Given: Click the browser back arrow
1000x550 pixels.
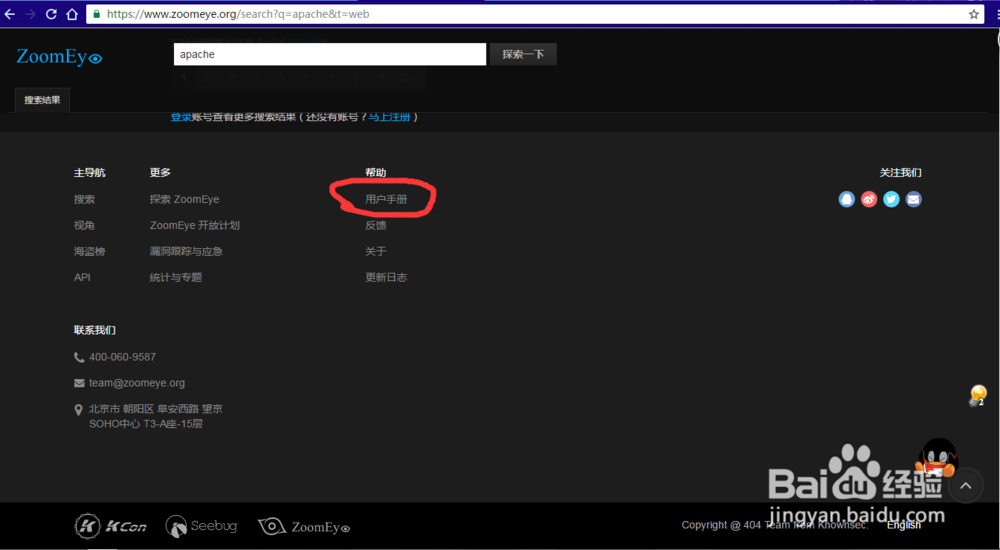Looking at the screenshot, I should [x=10, y=14].
